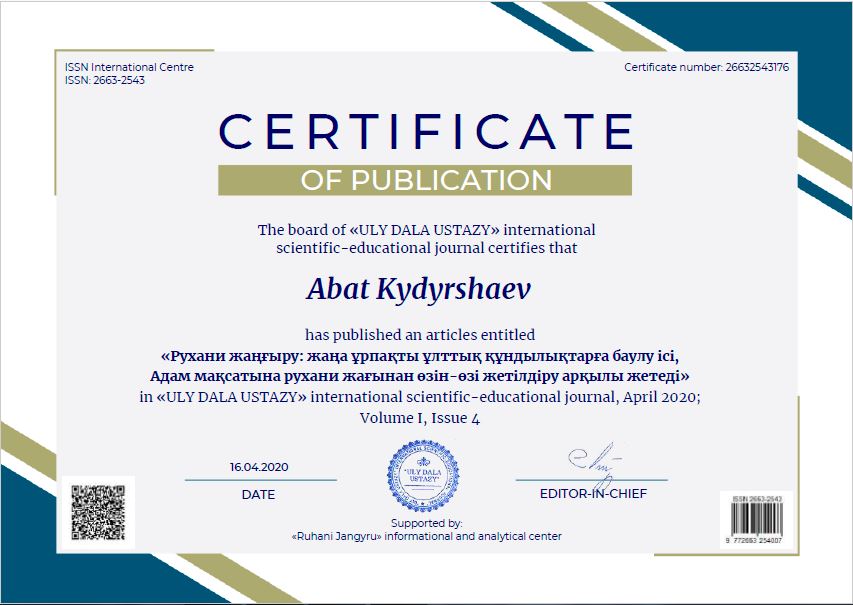Click the 'Volume I, Issue 4' text

point(420,418)
